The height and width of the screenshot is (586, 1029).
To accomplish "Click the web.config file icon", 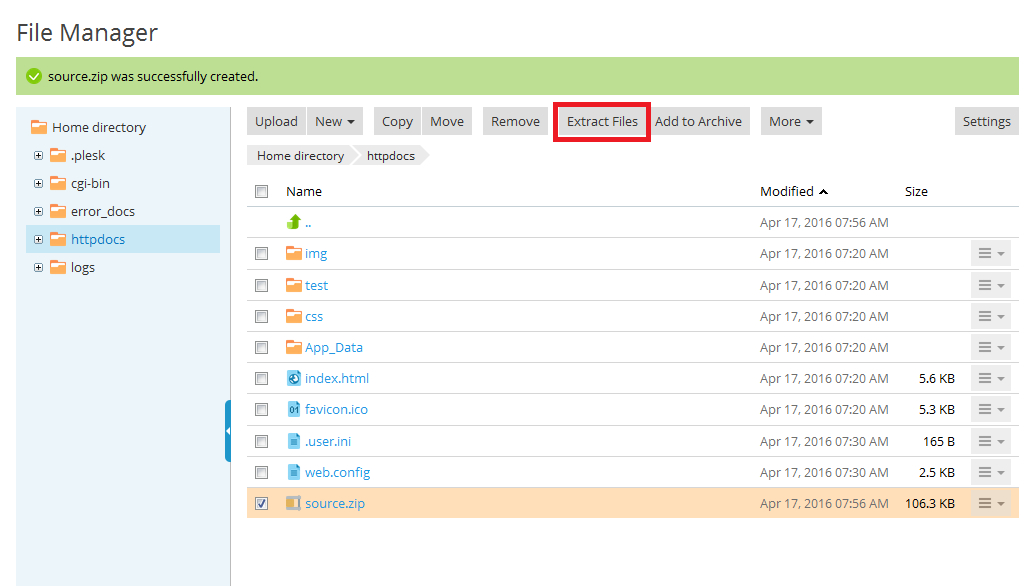I will 294,472.
